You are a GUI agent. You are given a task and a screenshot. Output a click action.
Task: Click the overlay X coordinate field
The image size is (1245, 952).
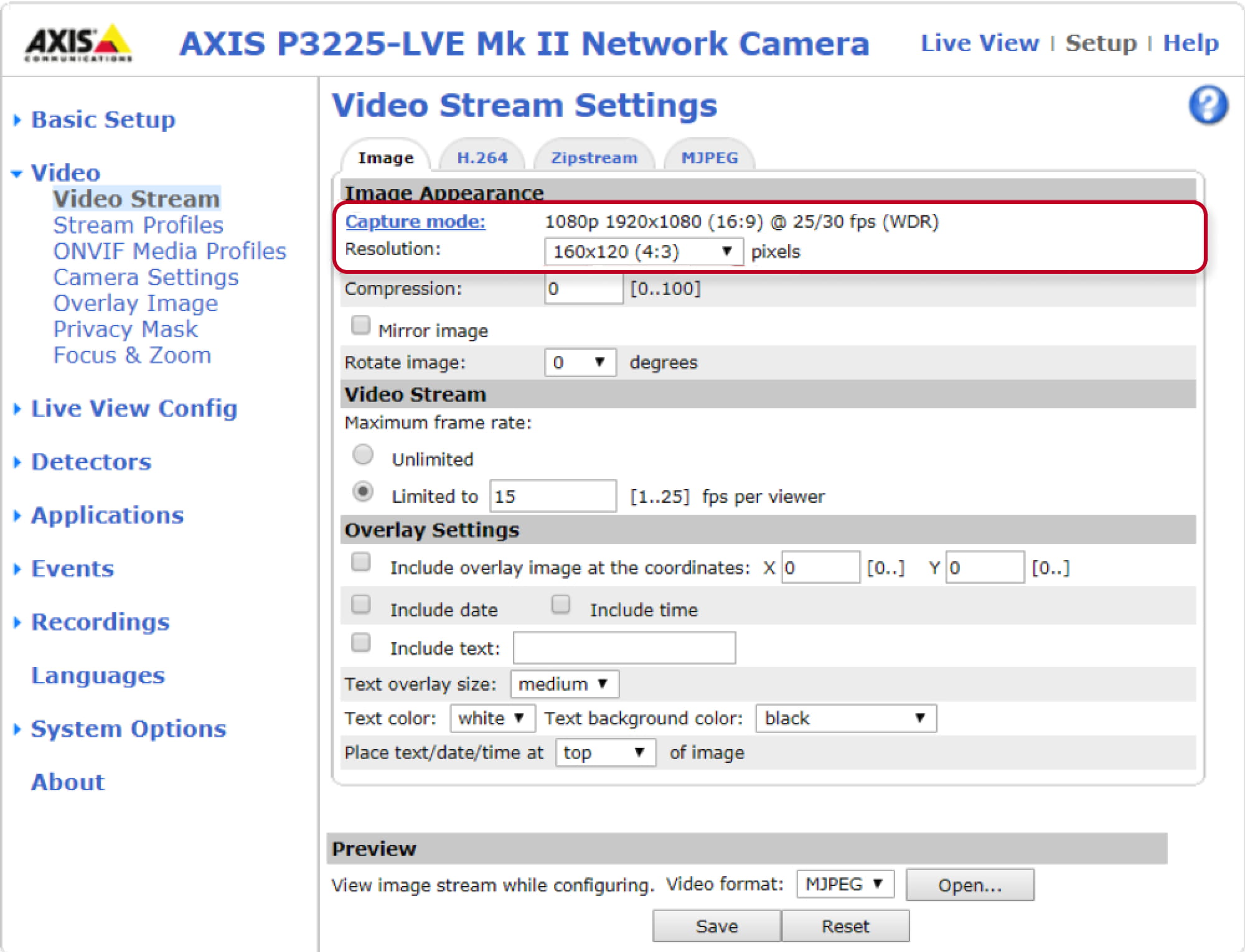click(x=820, y=567)
